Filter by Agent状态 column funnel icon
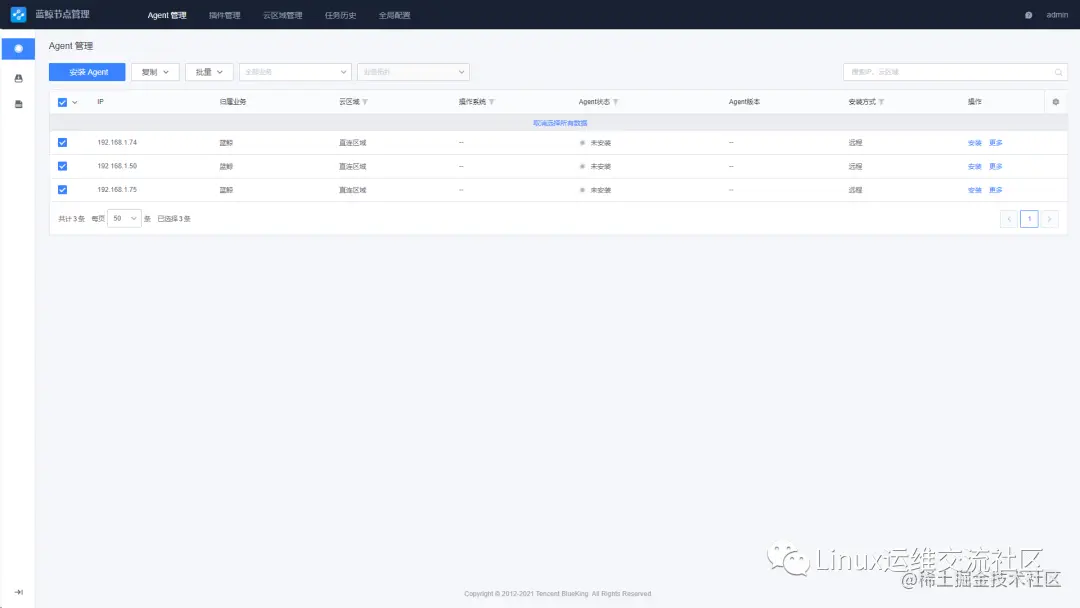 click(x=616, y=102)
